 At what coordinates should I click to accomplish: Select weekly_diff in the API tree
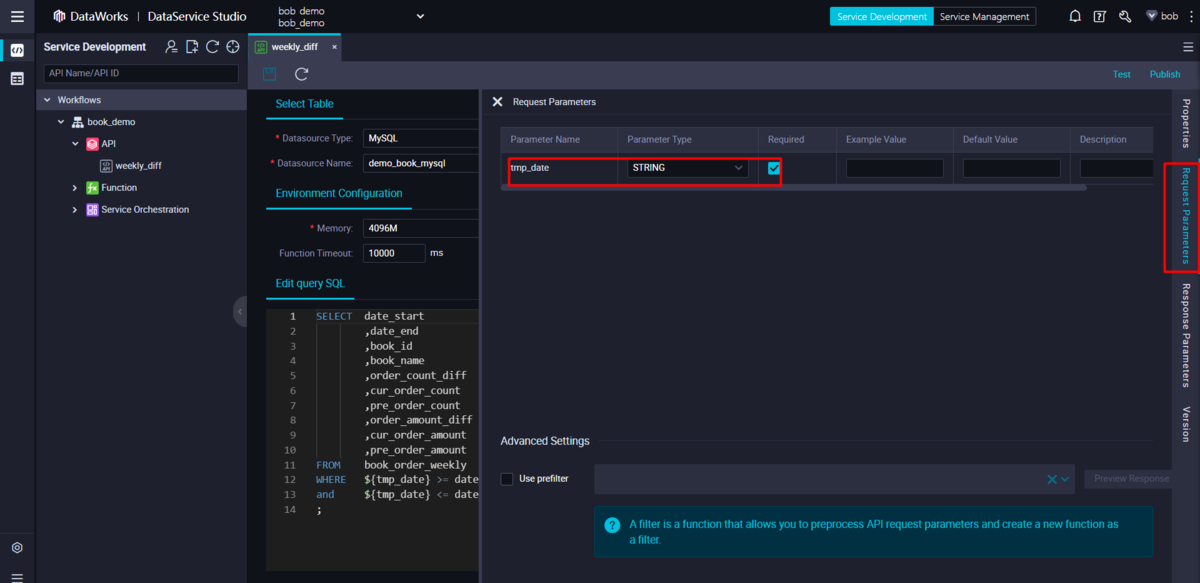(138, 166)
